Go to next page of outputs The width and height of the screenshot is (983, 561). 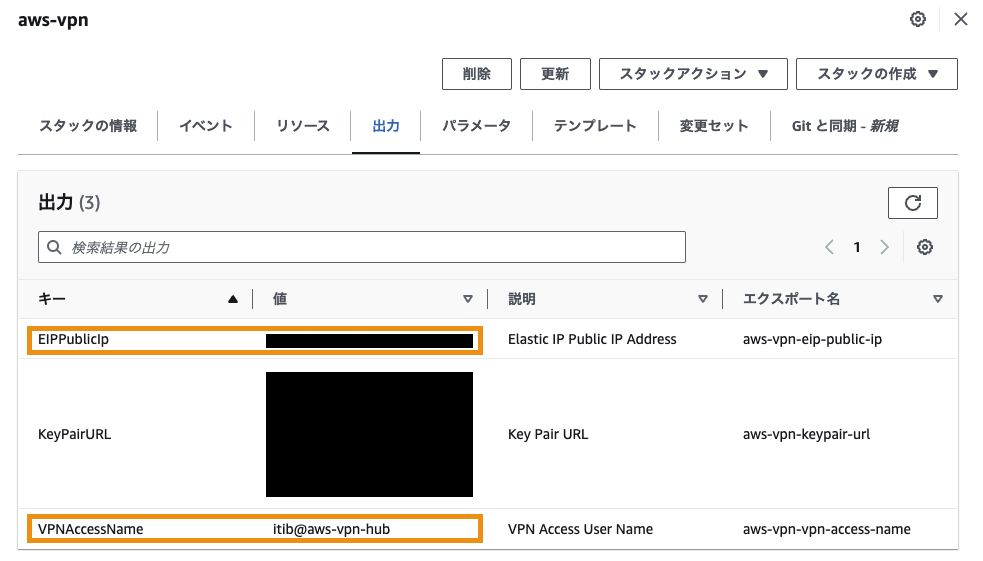tap(885, 247)
